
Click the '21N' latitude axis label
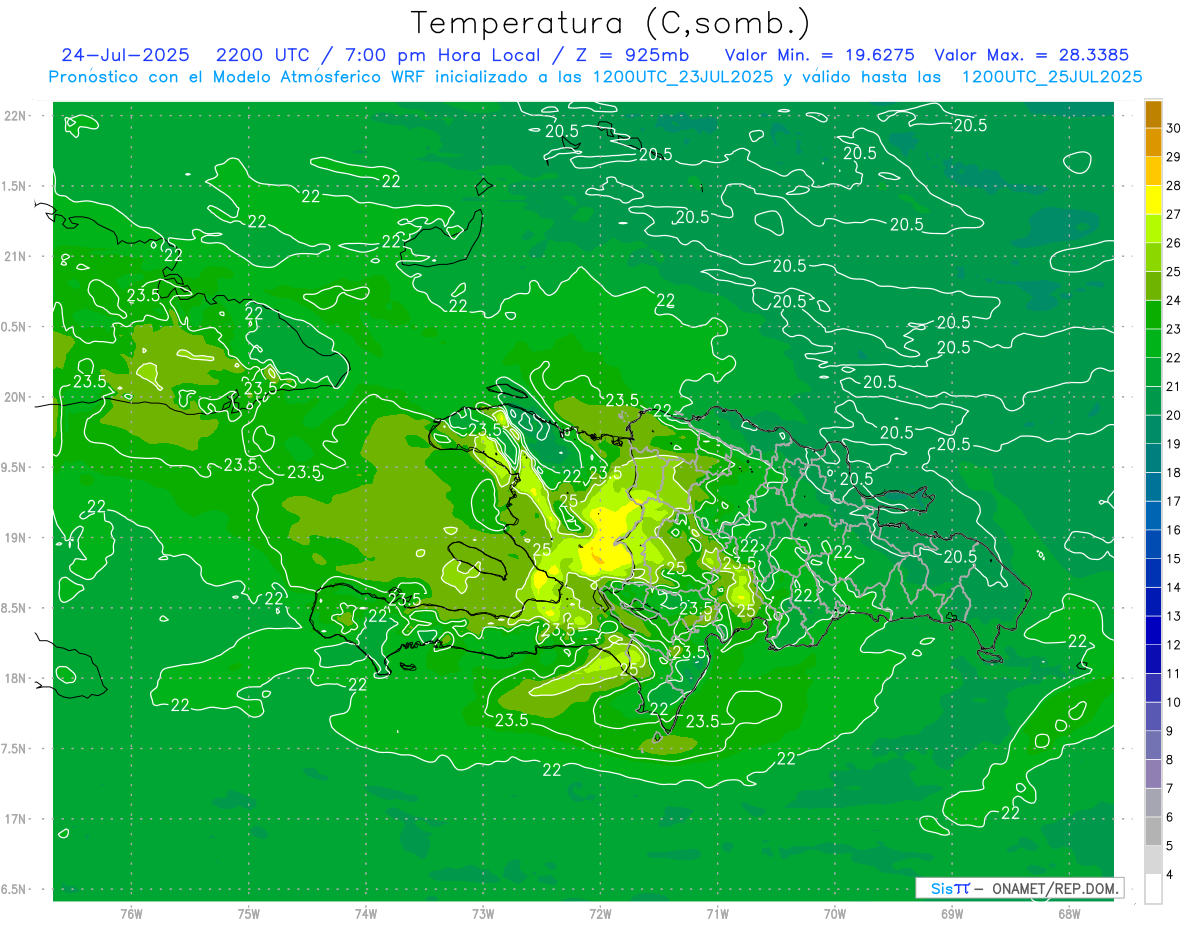[16, 256]
